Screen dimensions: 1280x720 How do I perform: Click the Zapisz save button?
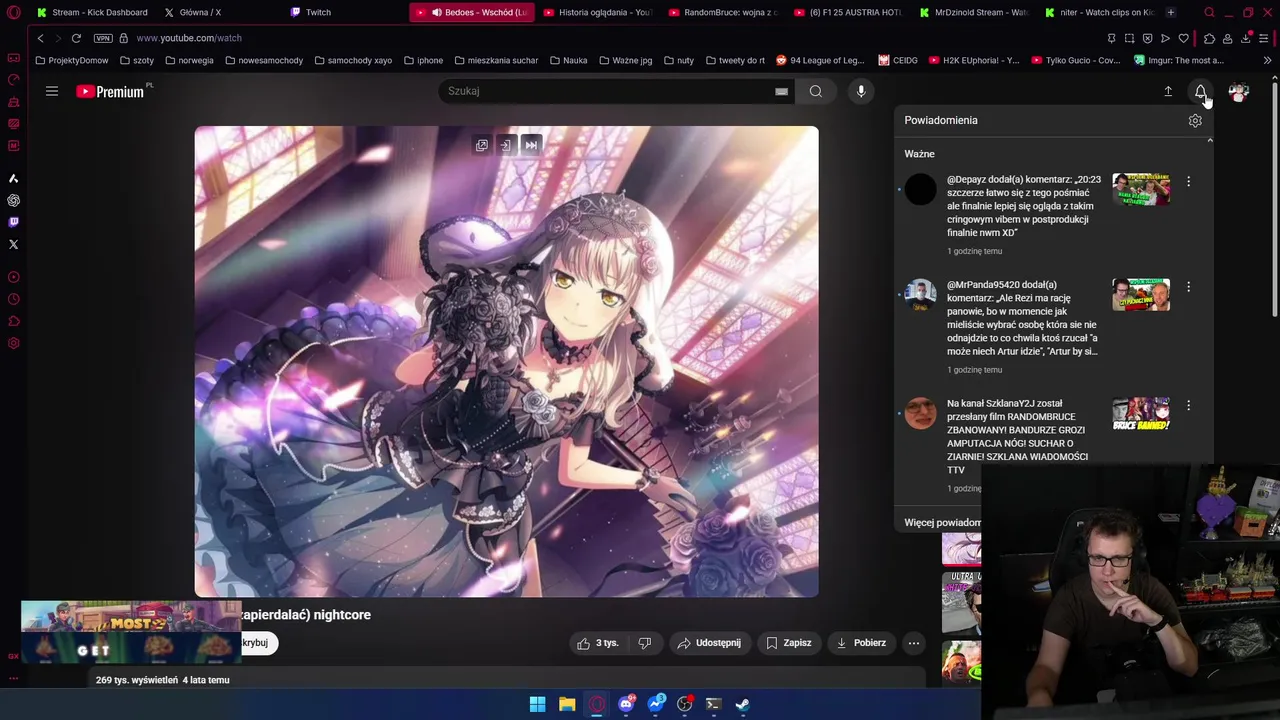[x=788, y=643]
